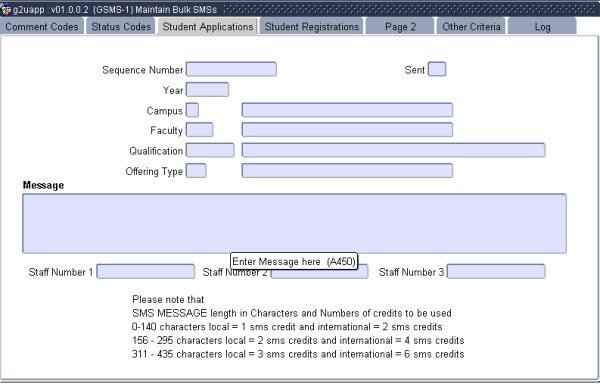This screenshot has height=384, width=600.
Task: Click the Offering Type description field
Action: tap(347, 171)
